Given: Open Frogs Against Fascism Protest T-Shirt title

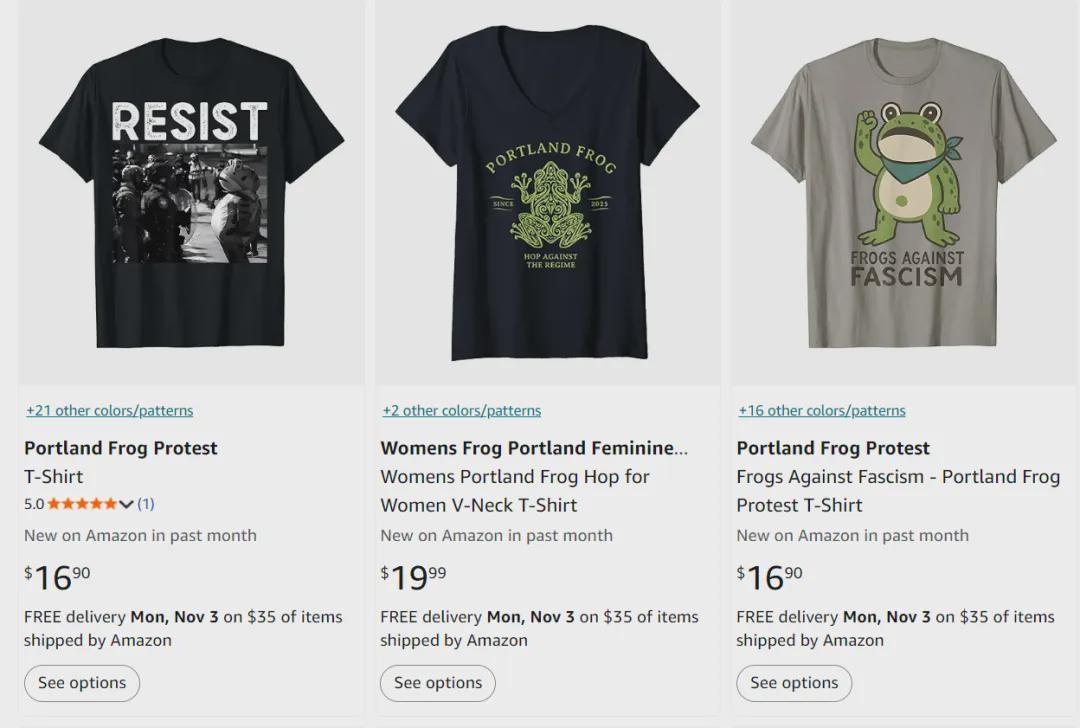Looking at the screenshot, I should pos(899,491).
